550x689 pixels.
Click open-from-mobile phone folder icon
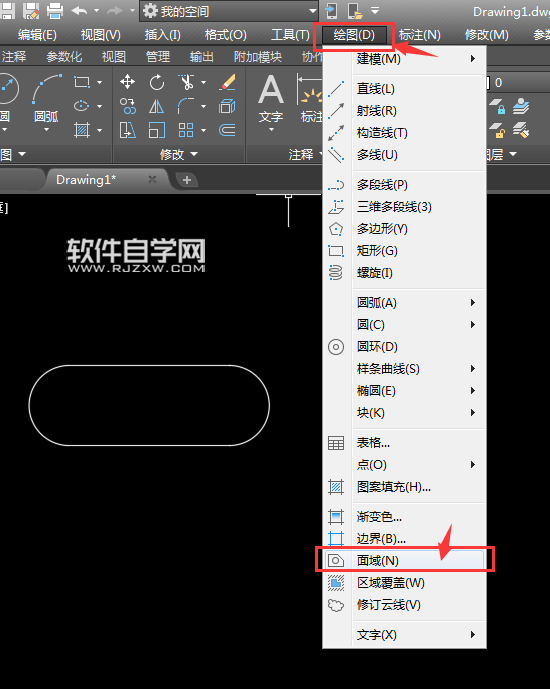pyautogui.click(x=355, y=11)
